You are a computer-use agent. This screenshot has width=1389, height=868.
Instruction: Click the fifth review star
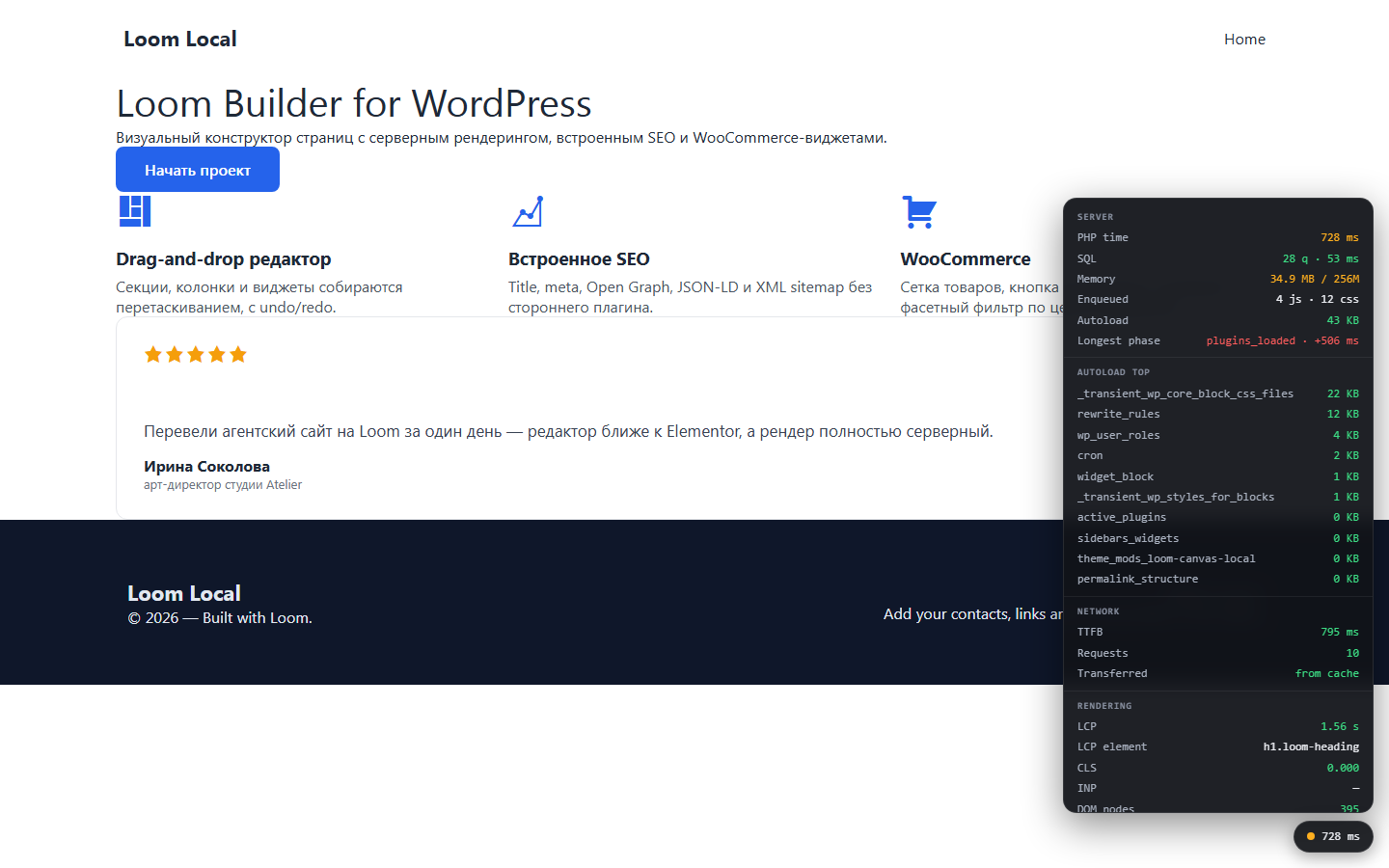click(238, 355)
